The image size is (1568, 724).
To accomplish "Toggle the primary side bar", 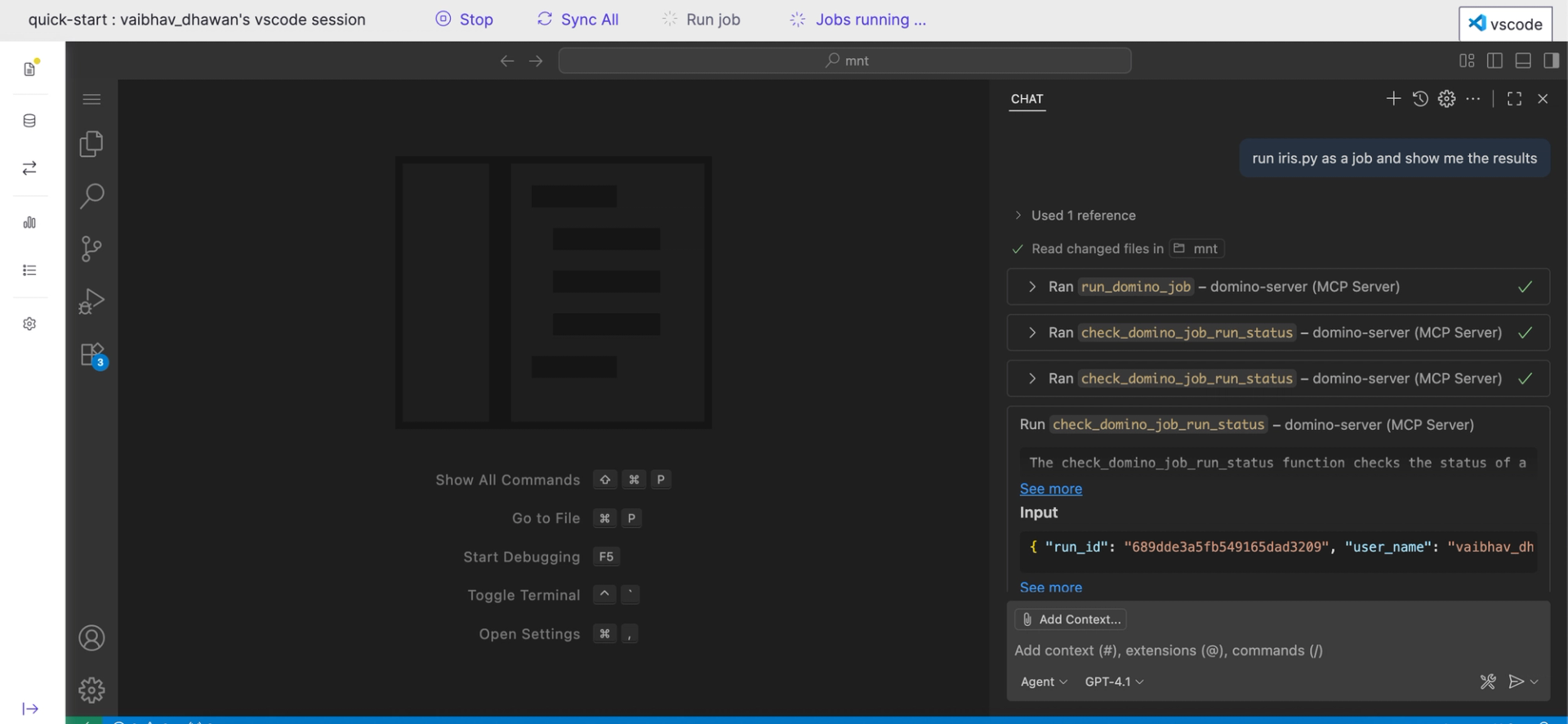I will tap(1494, 60).
